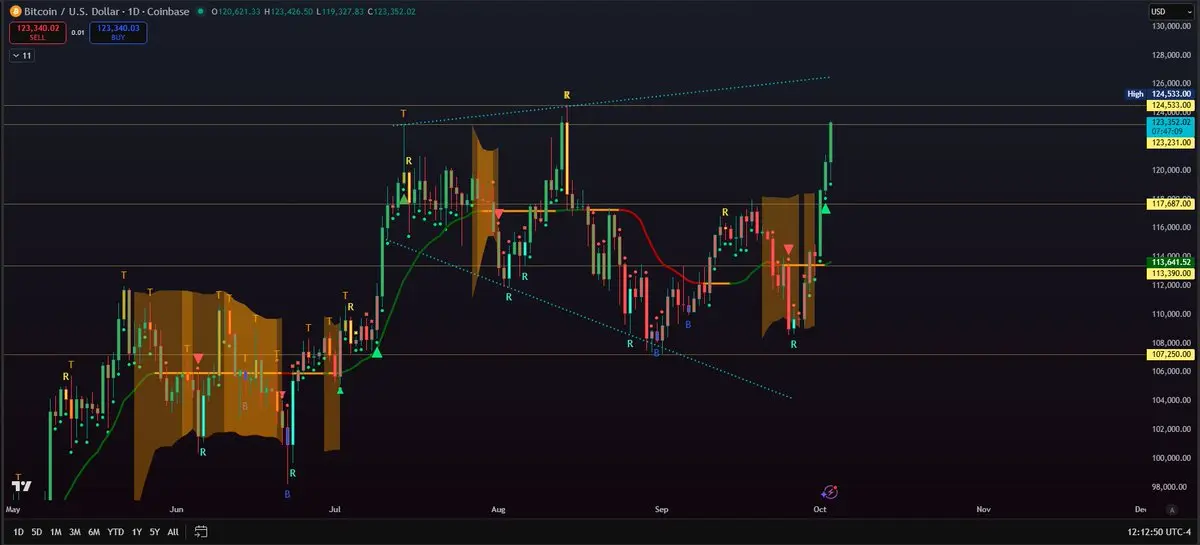Click the open price O120,621.33 value

click(x=235, y=11)
